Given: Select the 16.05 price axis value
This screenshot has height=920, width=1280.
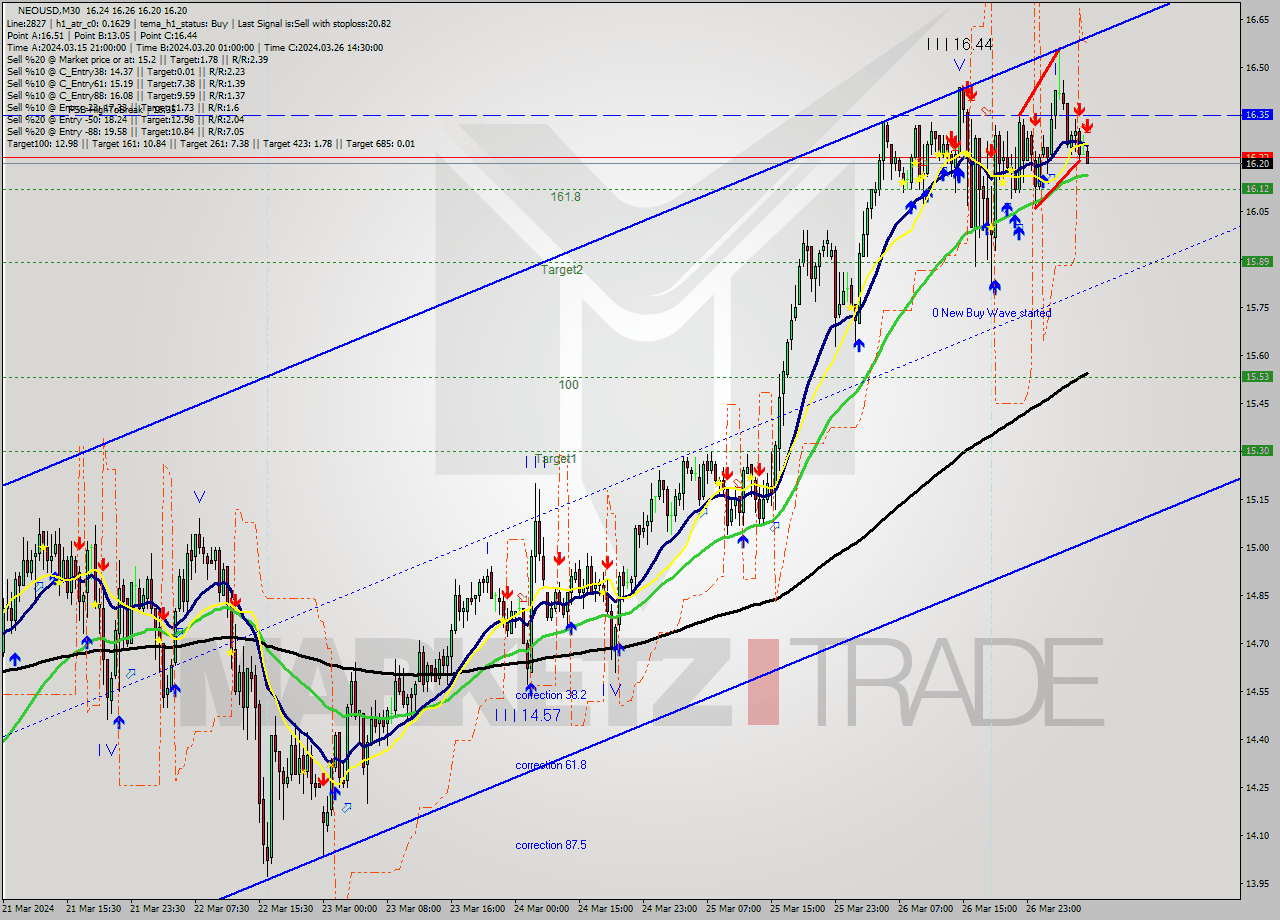Looking at the screenshot, I should point(1256,211).
